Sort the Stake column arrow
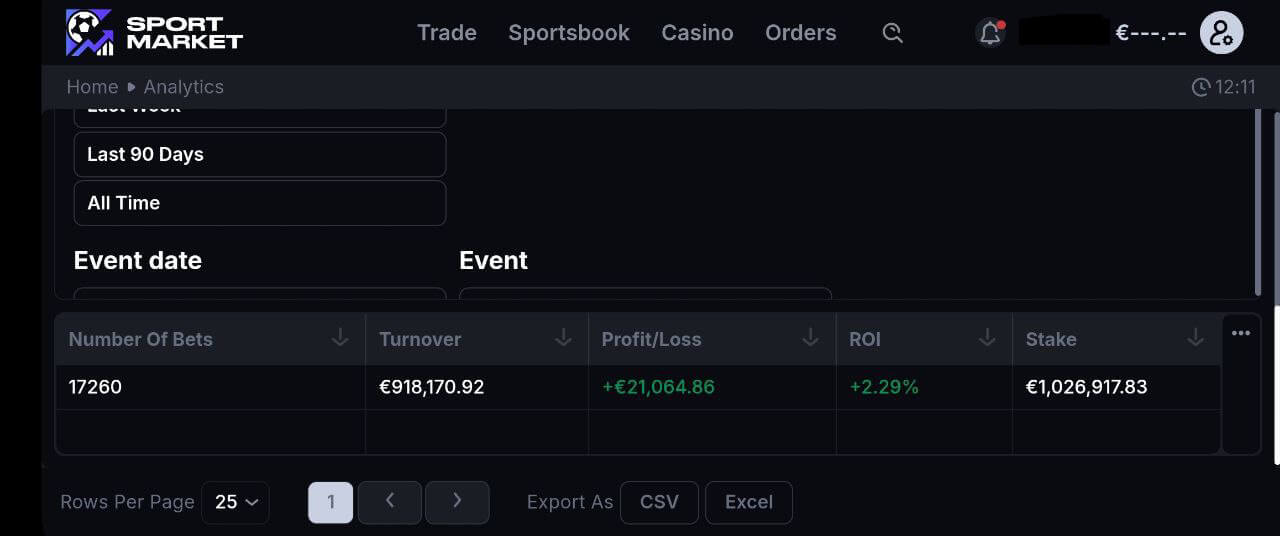This screenshot has height=536, width=1280. click(x=1195, y=338)
